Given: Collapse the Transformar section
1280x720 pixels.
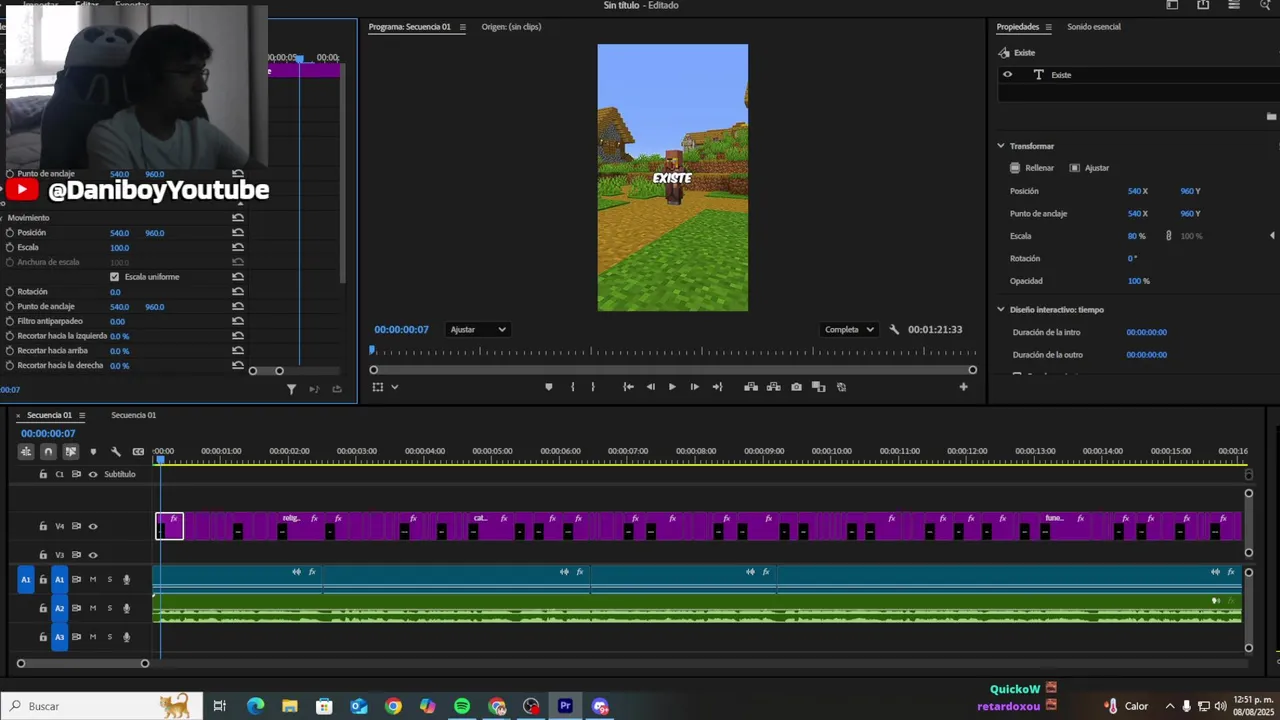Looking at the screenshot, I should [x=1001, y=146].
